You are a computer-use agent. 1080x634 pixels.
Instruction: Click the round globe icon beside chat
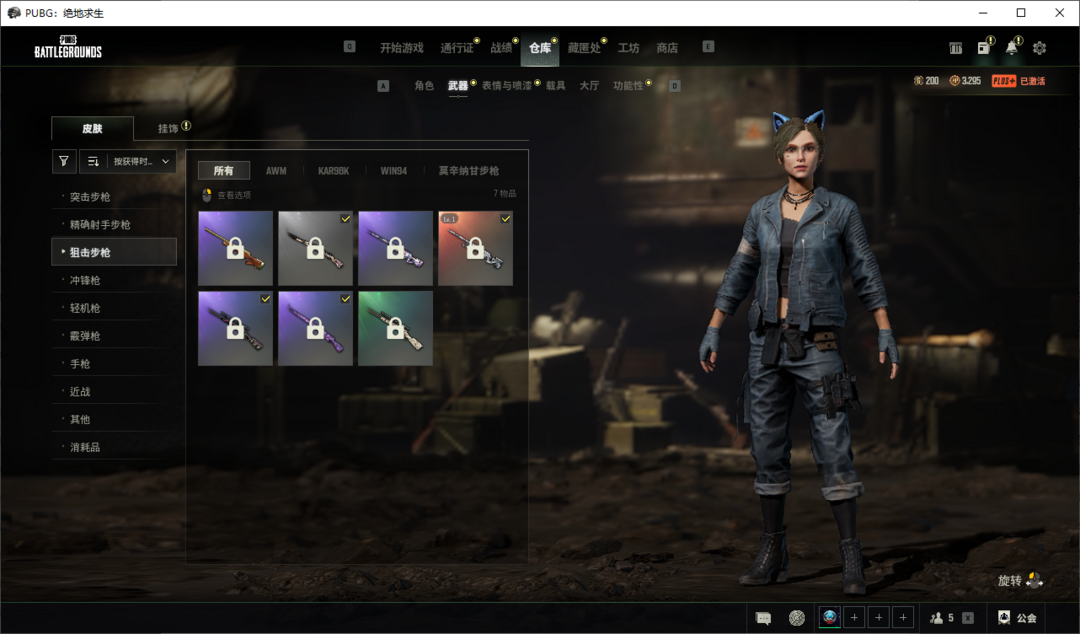coord(797,618)
